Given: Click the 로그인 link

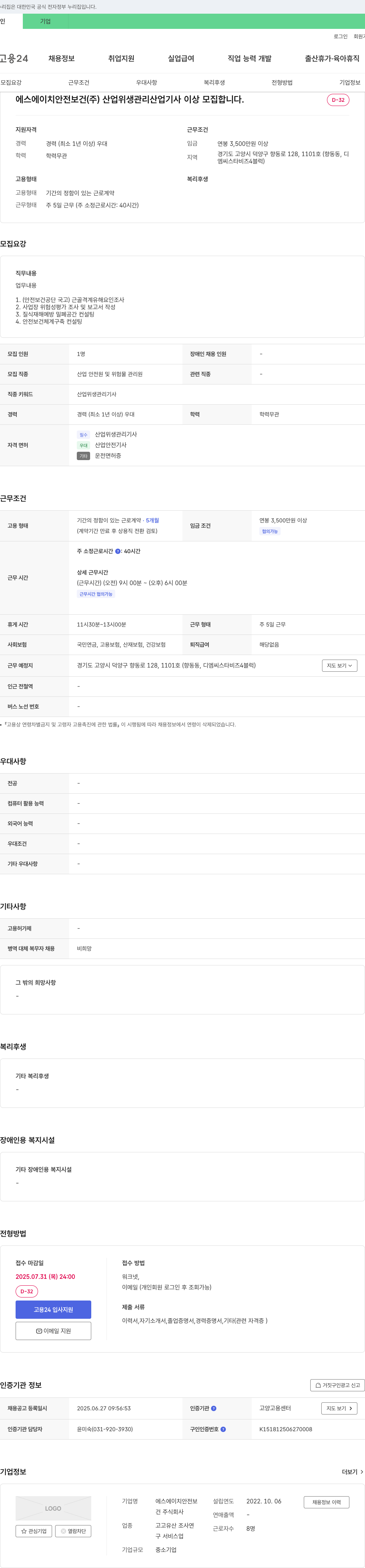Looking at the screenshot, I should [x=341, y=36].
